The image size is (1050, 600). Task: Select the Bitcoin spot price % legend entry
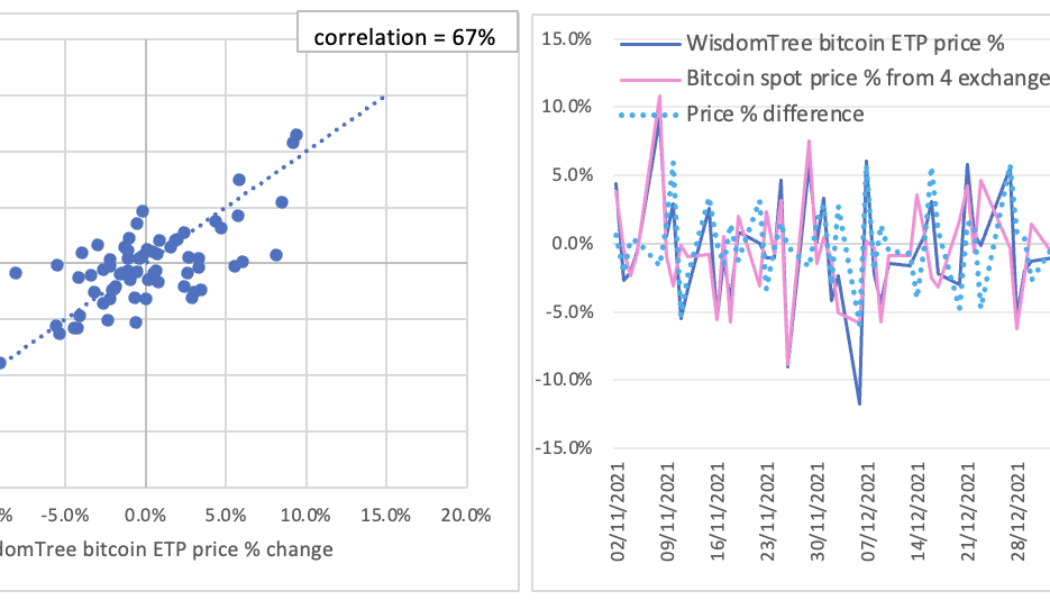click(x=866, y=77)
